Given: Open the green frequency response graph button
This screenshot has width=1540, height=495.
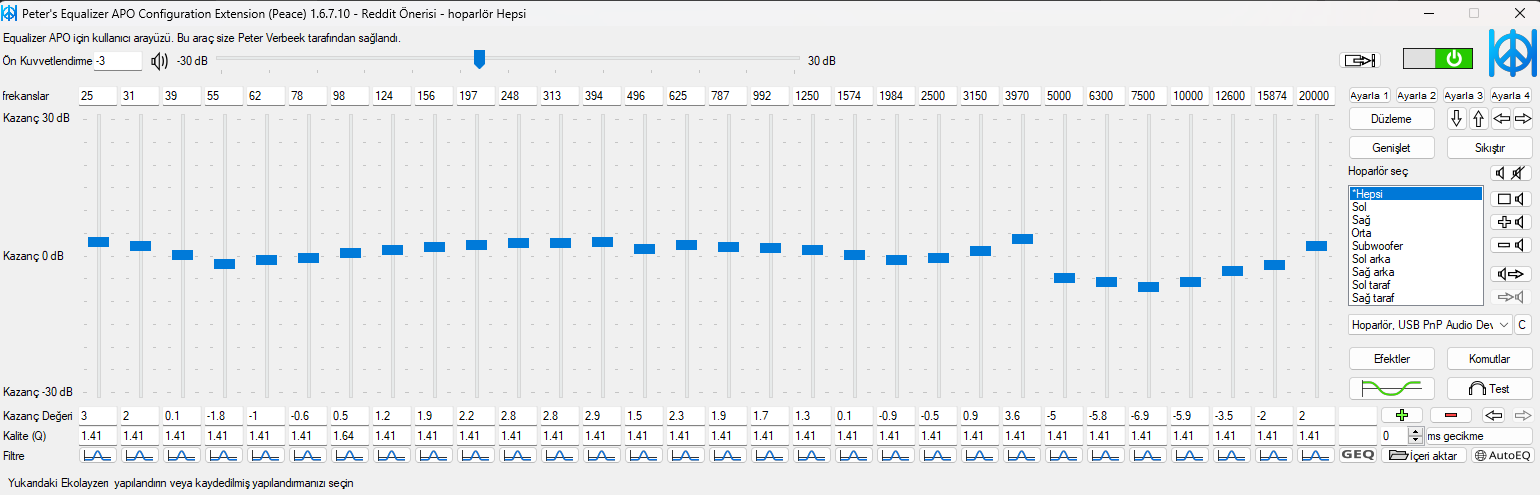Looking at the screenshot, I should click(1391, 388).
